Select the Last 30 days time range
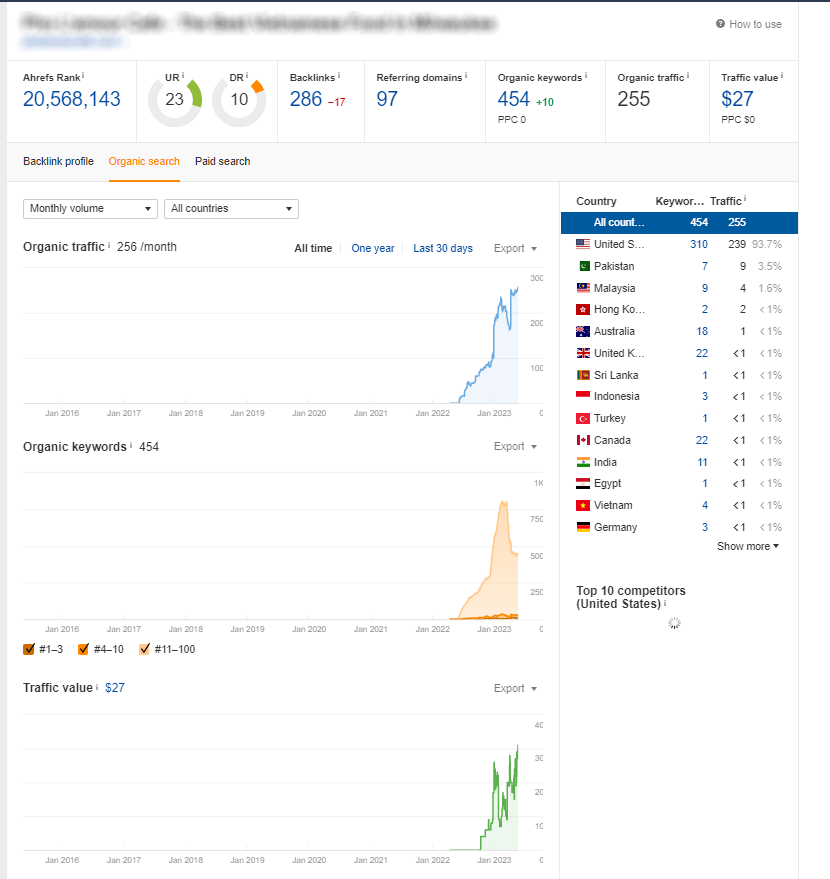This screenshot has width=830, height=879. point(442,248)
